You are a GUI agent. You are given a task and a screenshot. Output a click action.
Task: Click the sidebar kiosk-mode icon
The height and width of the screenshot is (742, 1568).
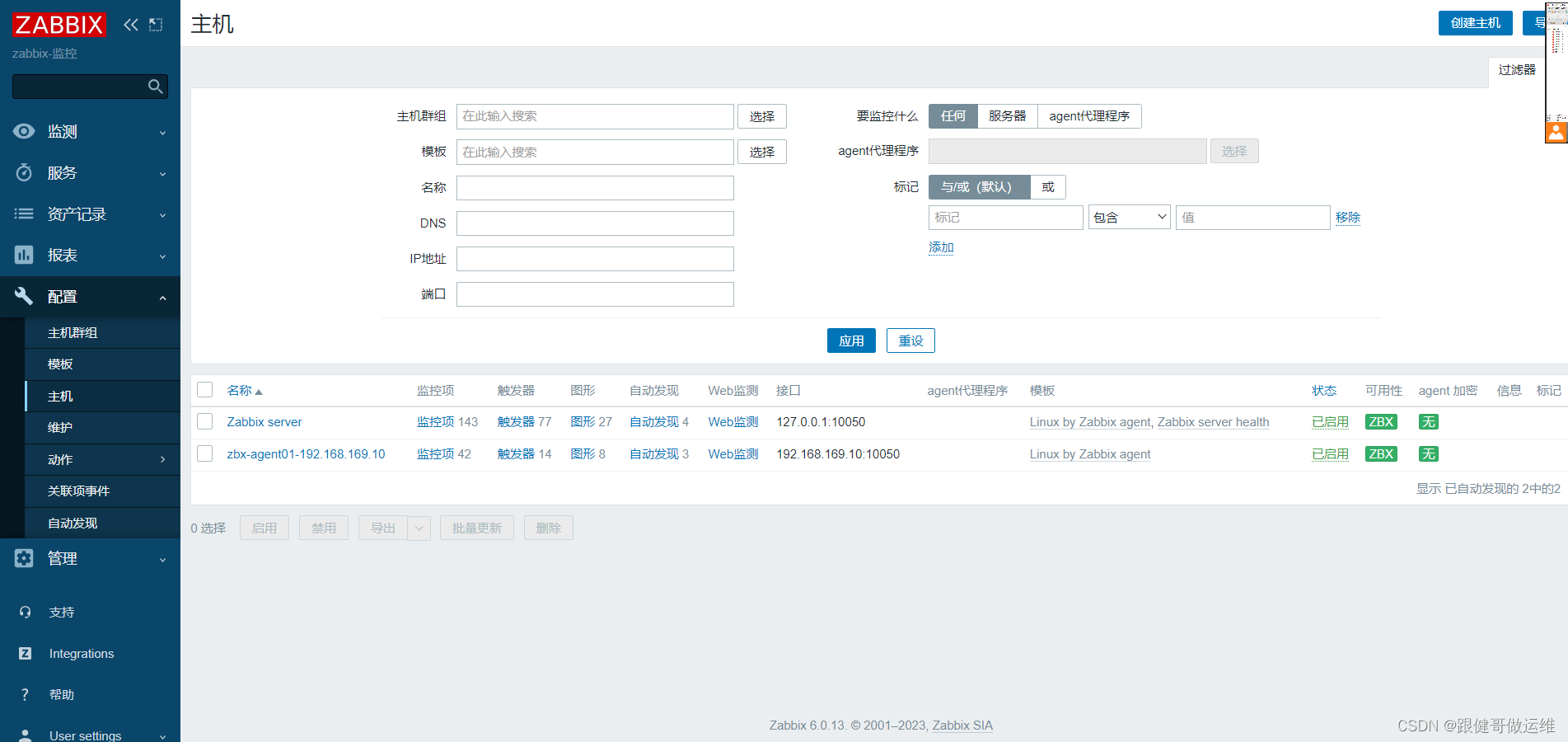pyautogui.click(x=156, y=25)
